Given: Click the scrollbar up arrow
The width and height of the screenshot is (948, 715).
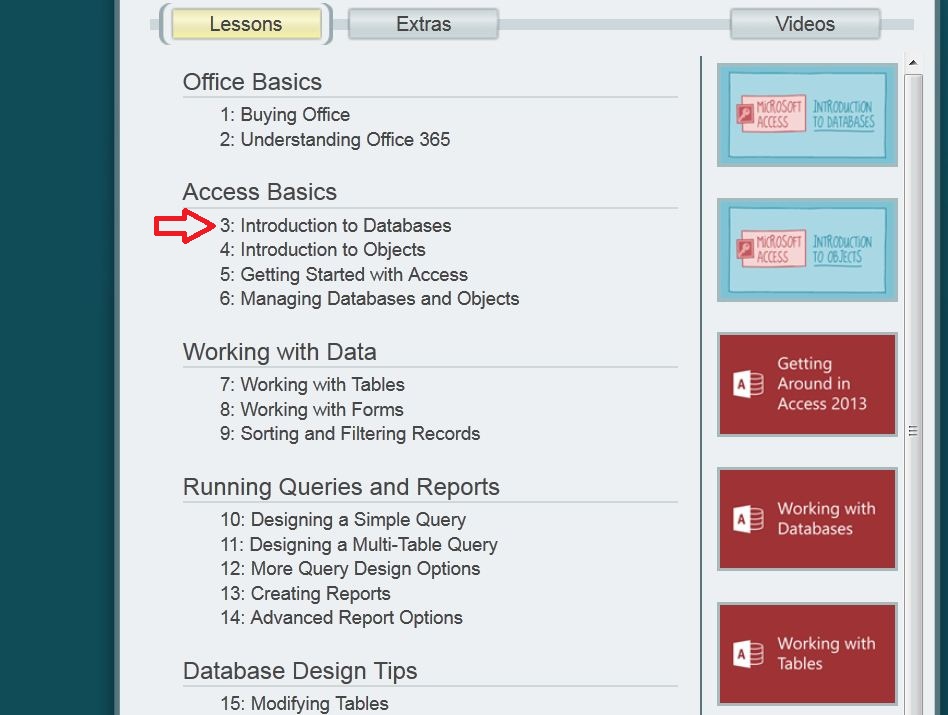Looking at the screenshot, I should point(912,62).
